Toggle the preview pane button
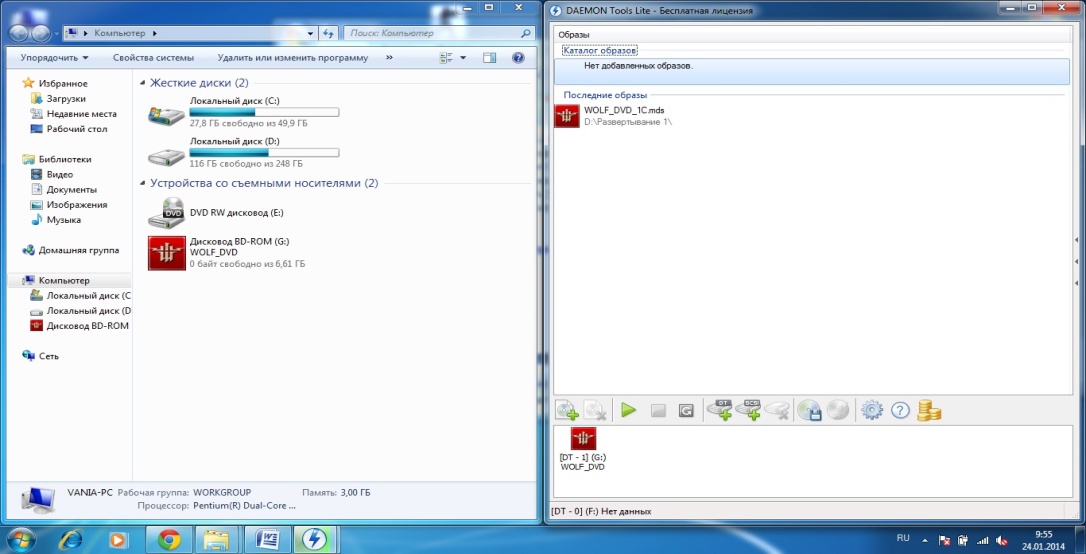 [x=490, y=58]
